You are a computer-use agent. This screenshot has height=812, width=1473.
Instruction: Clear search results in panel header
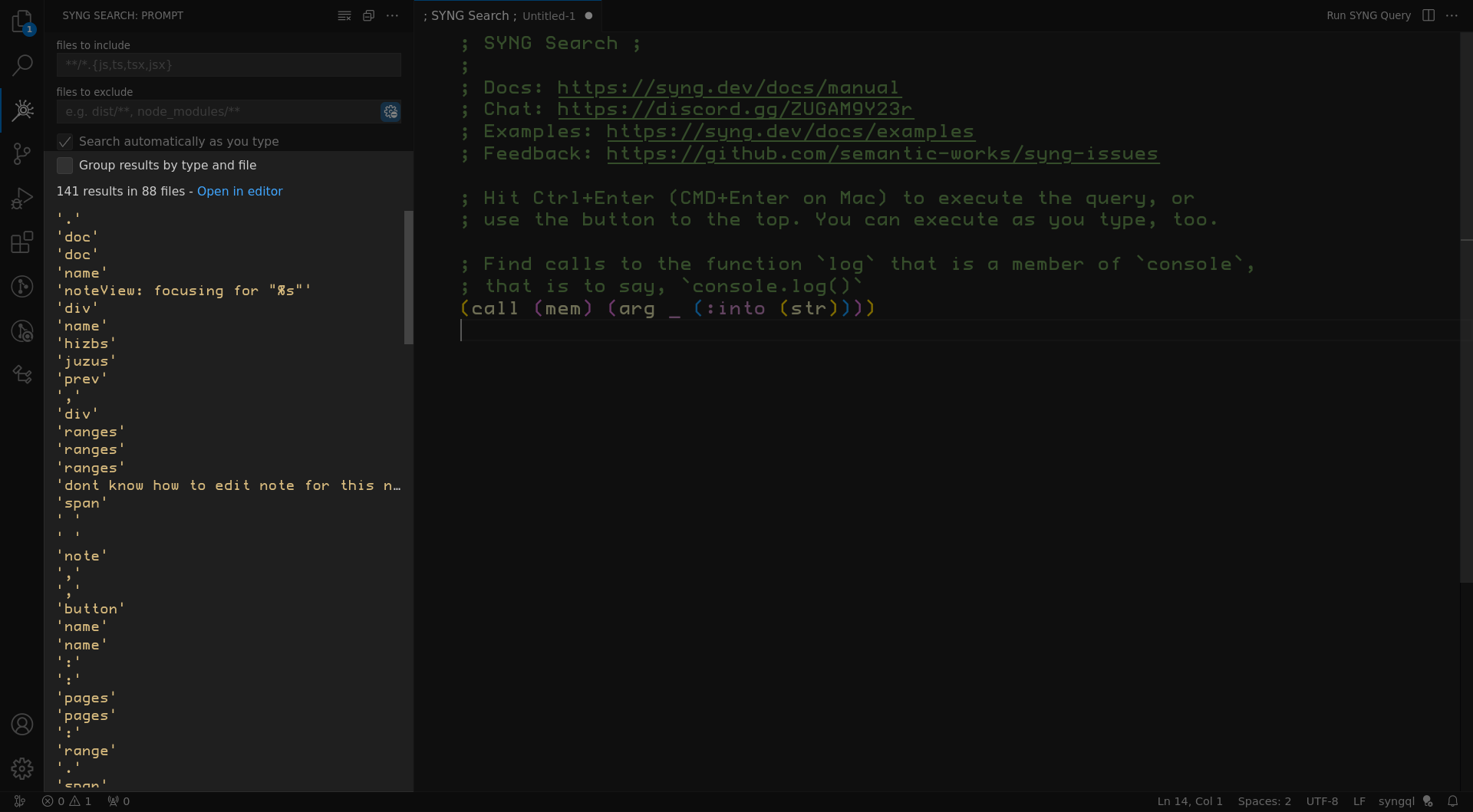coord(344,15)
